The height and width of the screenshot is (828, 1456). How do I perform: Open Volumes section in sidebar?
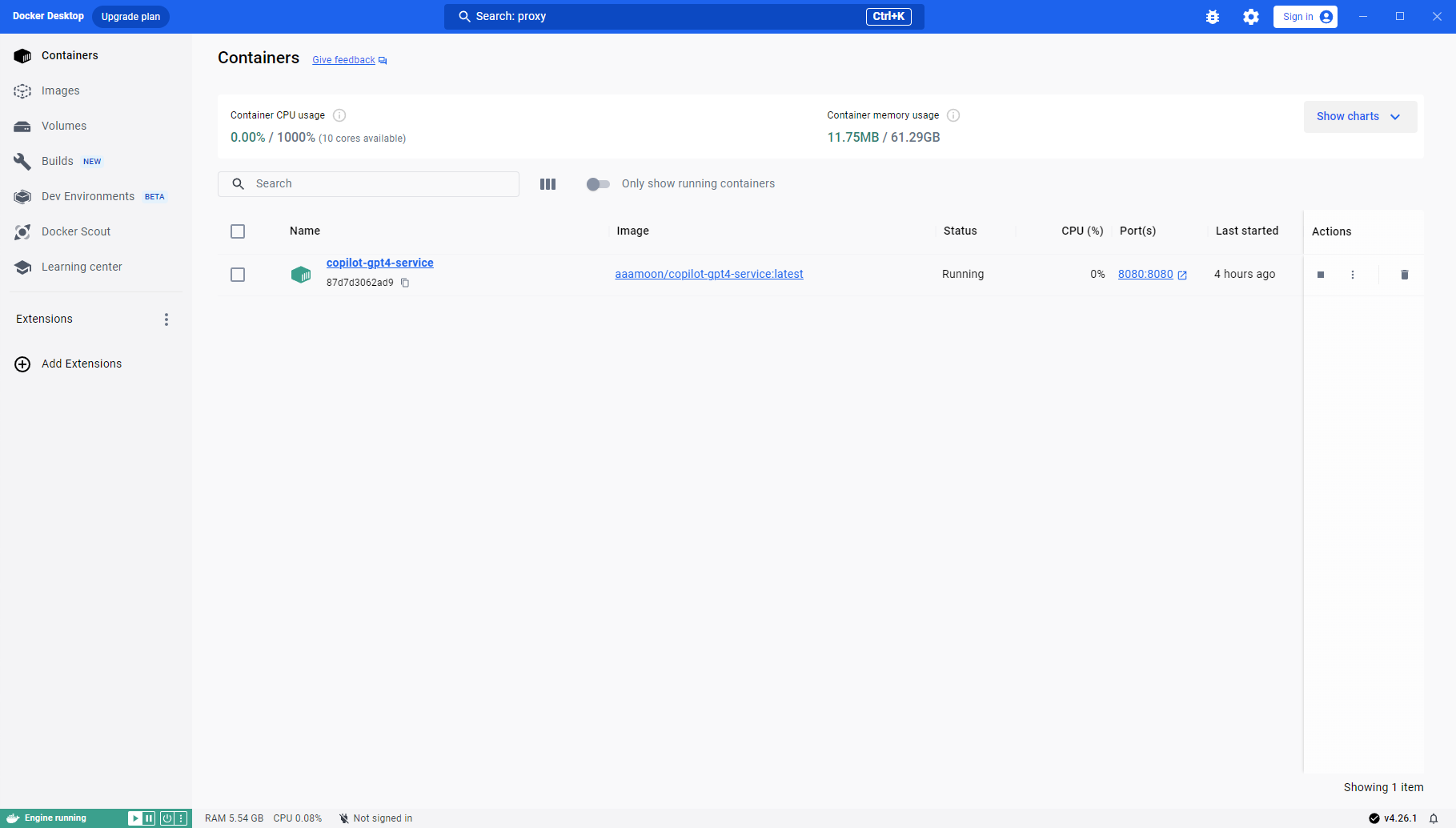64,126
